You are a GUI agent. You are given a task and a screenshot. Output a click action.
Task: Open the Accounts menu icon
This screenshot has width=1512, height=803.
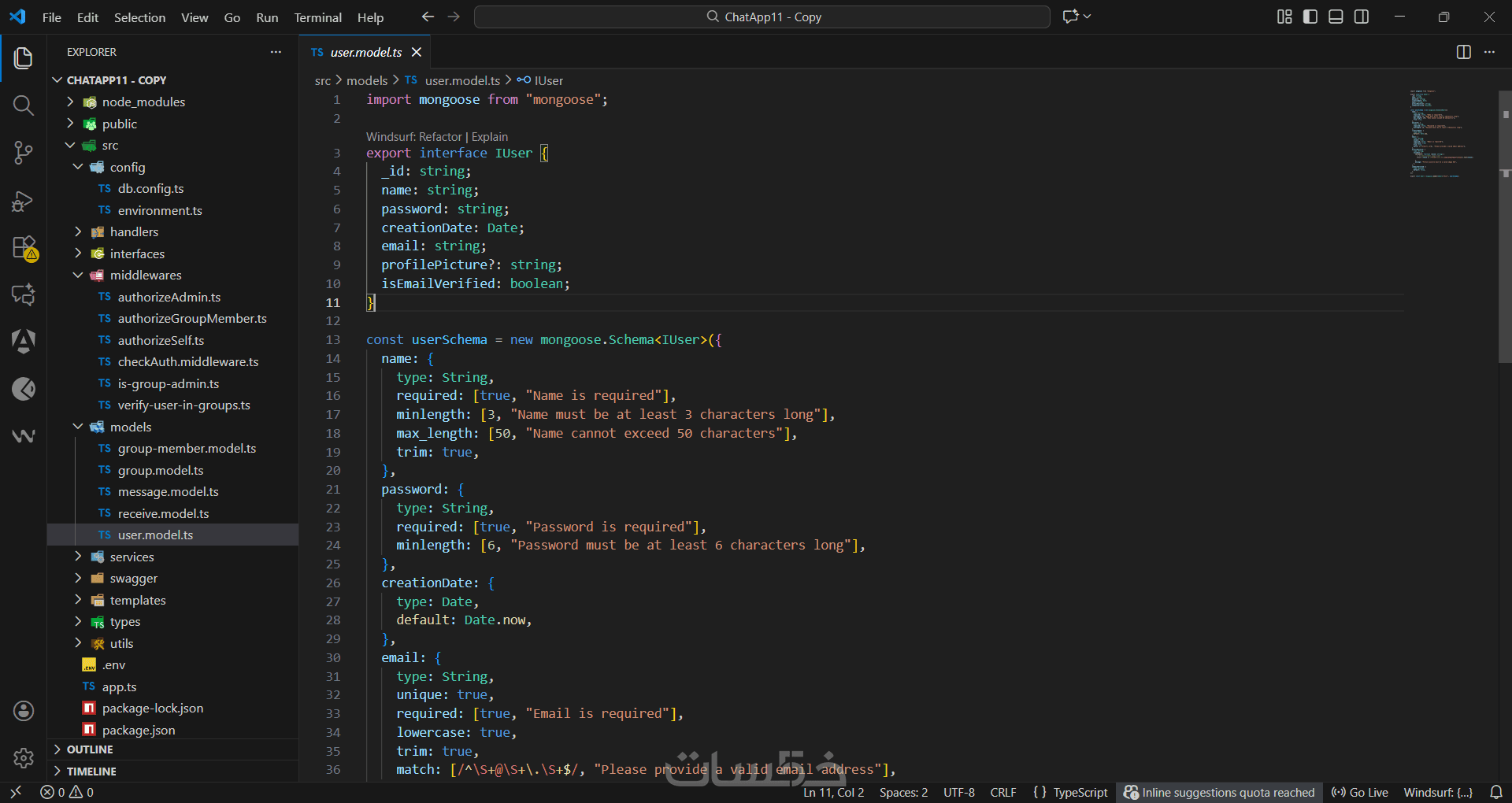[x=24, y=711]
